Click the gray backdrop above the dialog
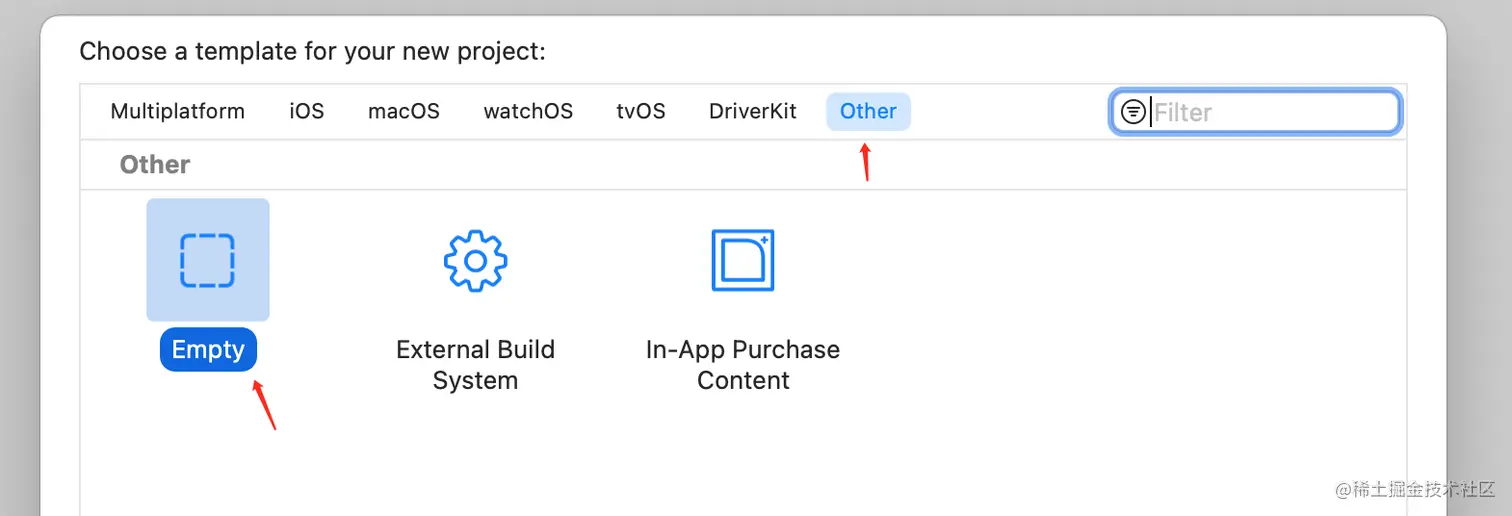This screenshot has height=516, width=1512. click(x=756, y=7)
